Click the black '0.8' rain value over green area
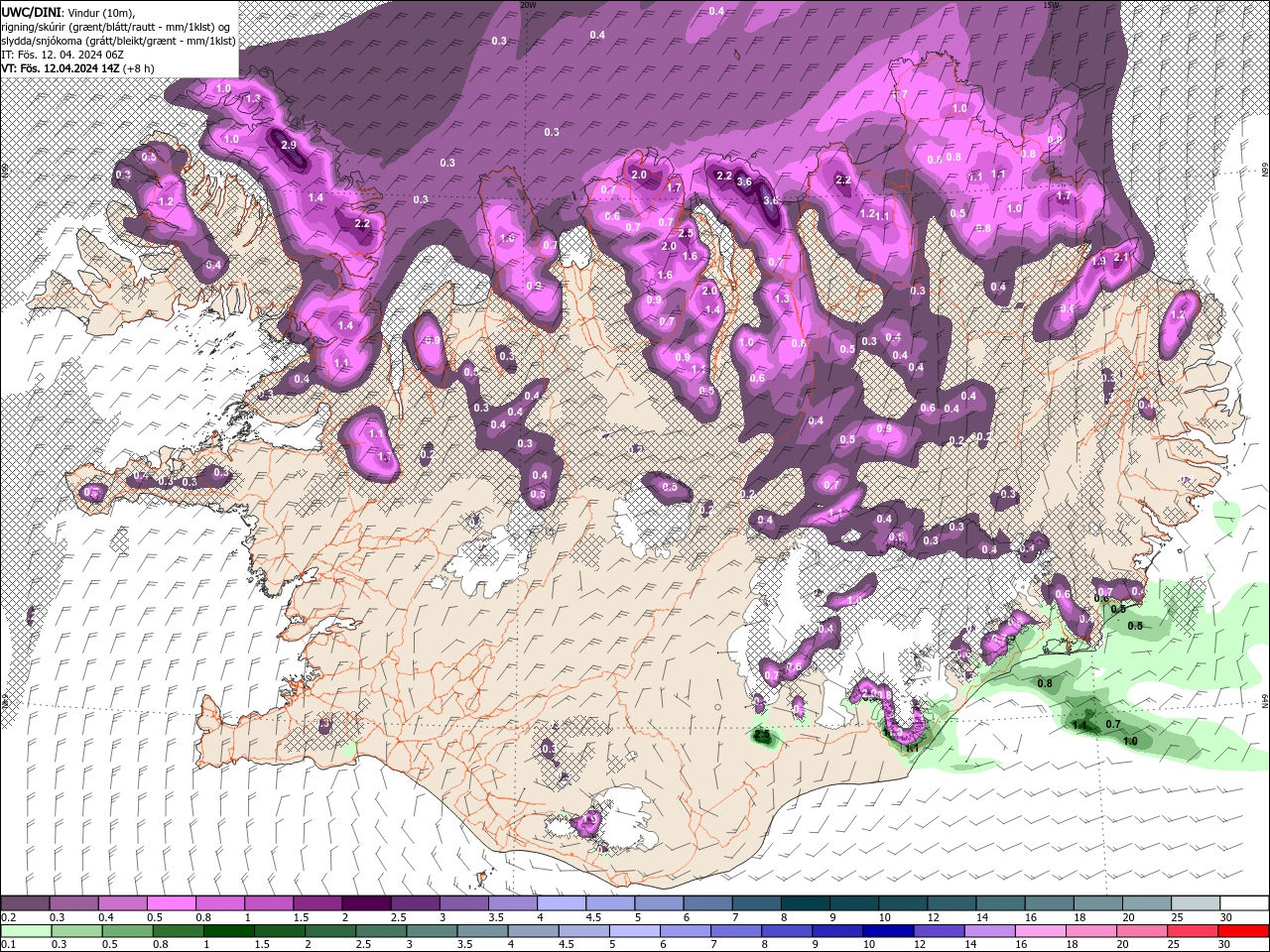The image size is (1270, 952). point(1044,683)
